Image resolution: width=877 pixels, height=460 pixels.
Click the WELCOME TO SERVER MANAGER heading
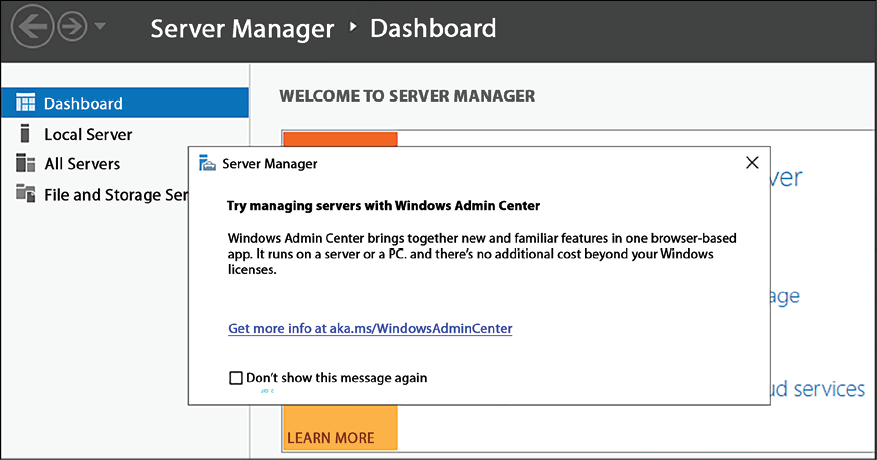[407, 96]
